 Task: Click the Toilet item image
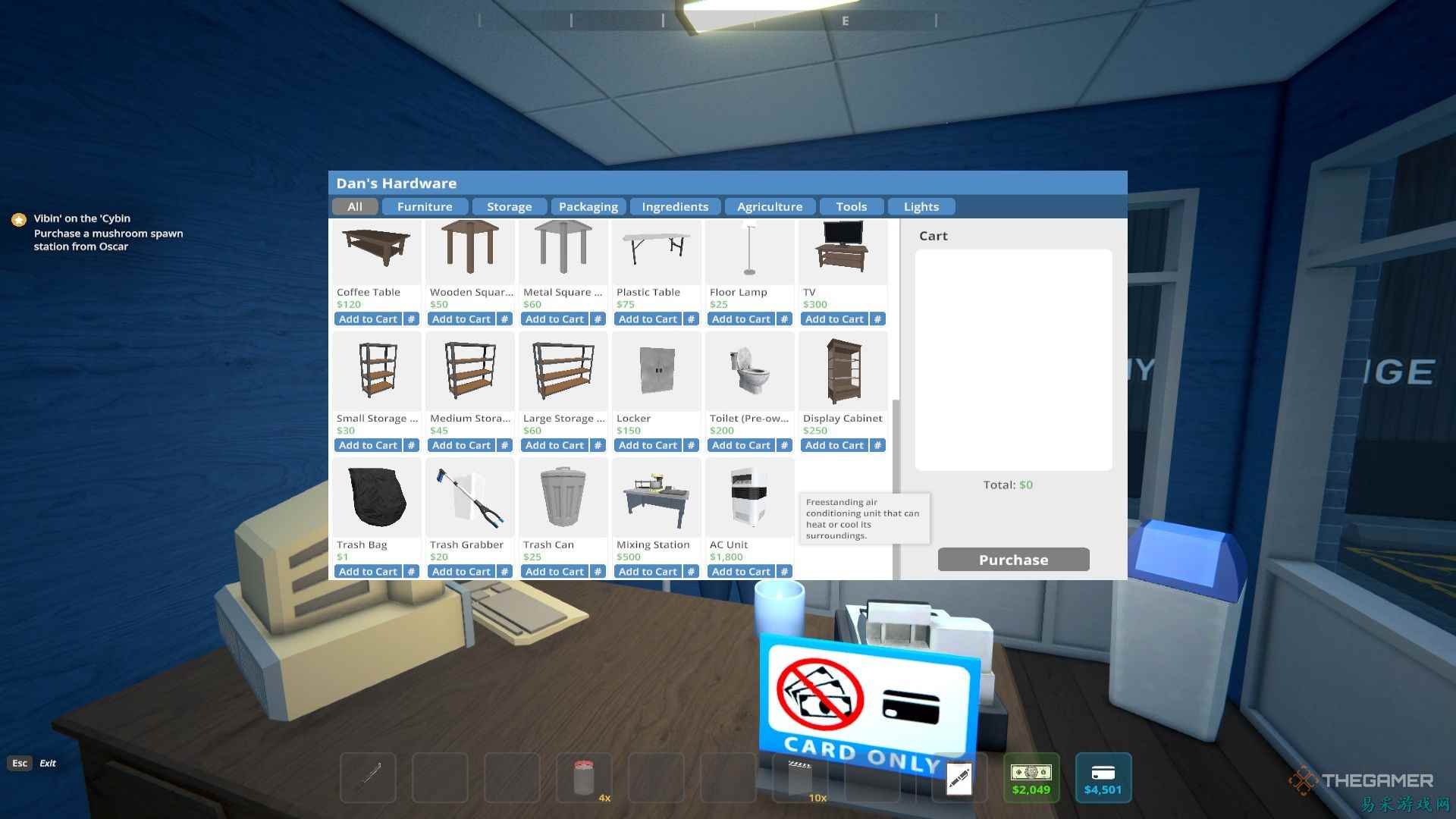[x=749, y=372]
